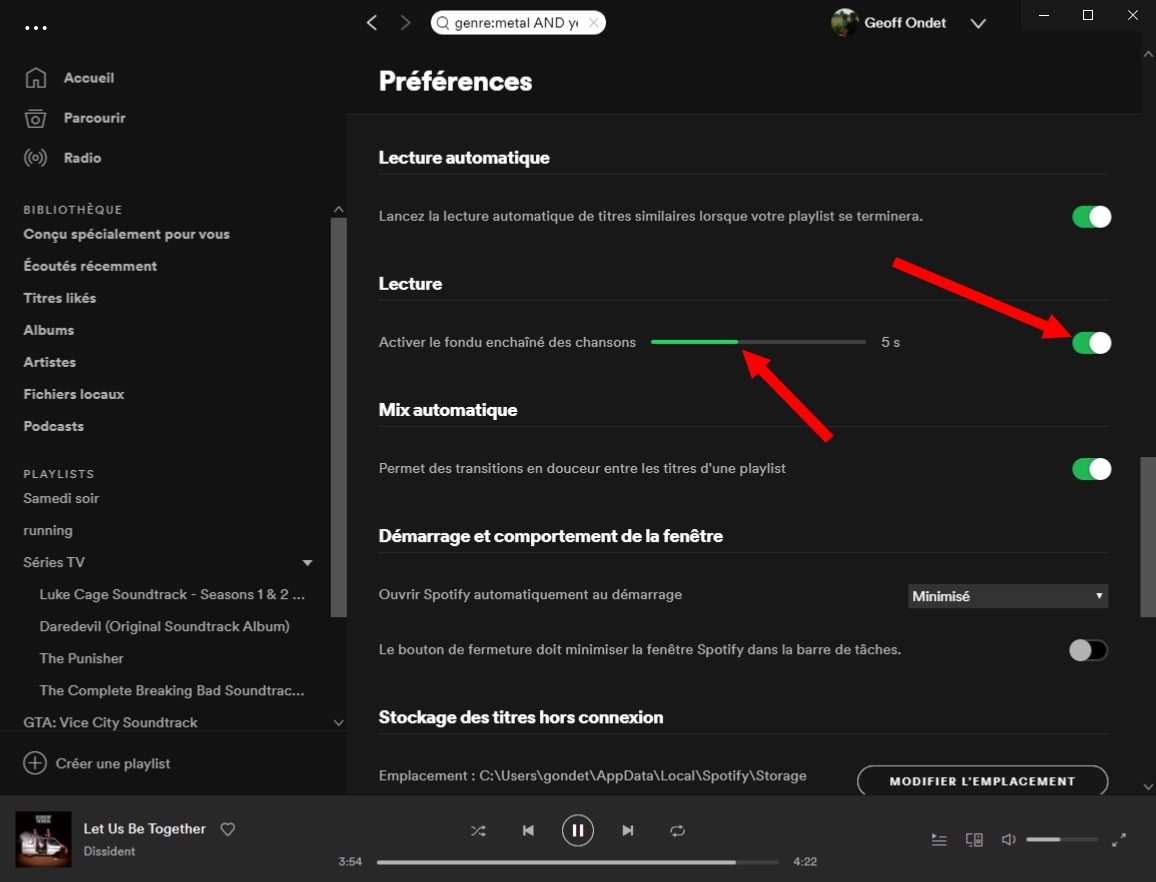The height and width of the screenshot is (882, 1156).
Task: Open Geoff Ondet profile avatar
Action: click(844, 23)
